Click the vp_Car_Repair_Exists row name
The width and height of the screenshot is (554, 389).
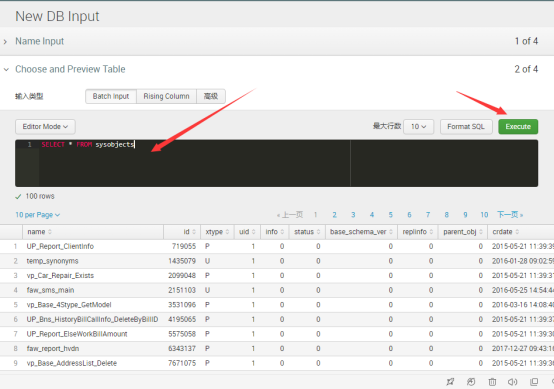click(60, 276)
